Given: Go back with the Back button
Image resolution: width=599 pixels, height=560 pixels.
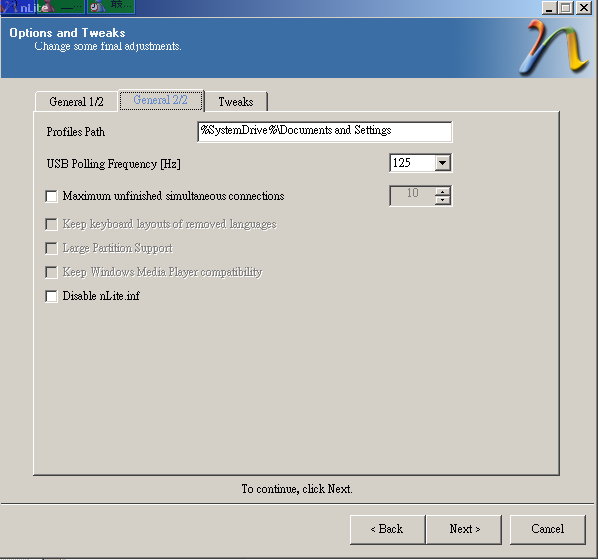Looking at the screenshot, I should point(387,529).
